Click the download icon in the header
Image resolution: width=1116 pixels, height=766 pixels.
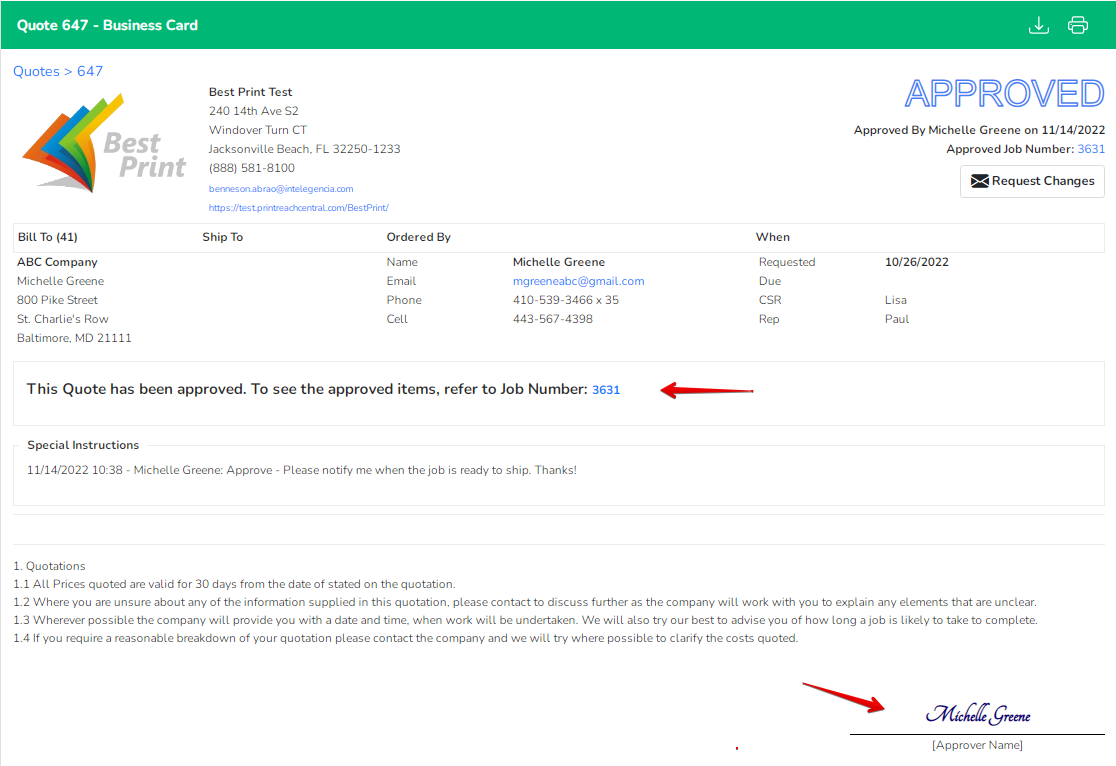[x=1038, y=25]
